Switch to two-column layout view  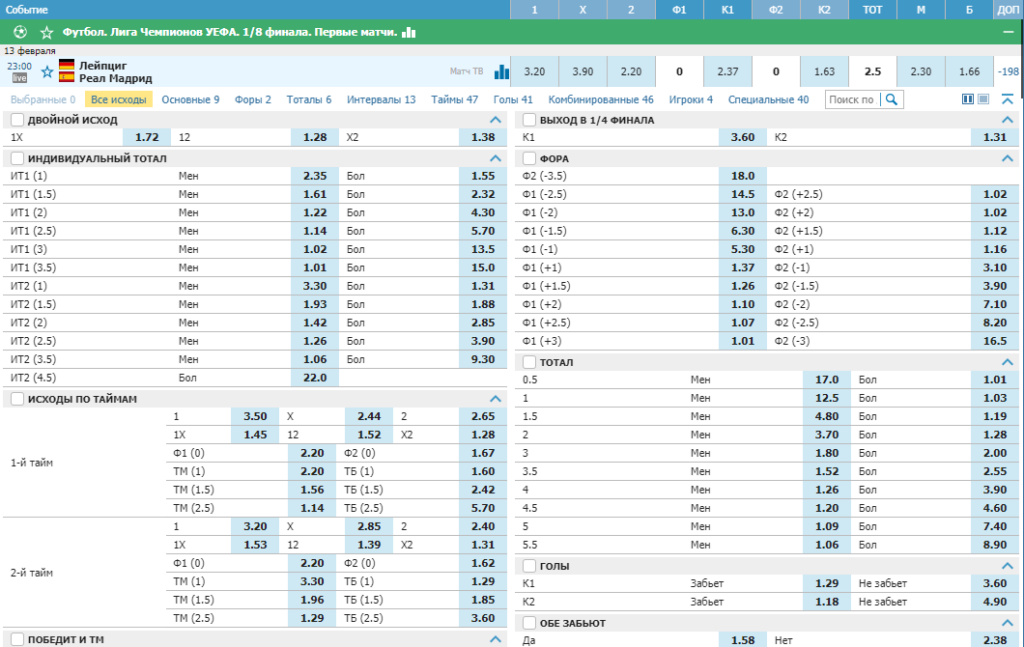point(968,99)
